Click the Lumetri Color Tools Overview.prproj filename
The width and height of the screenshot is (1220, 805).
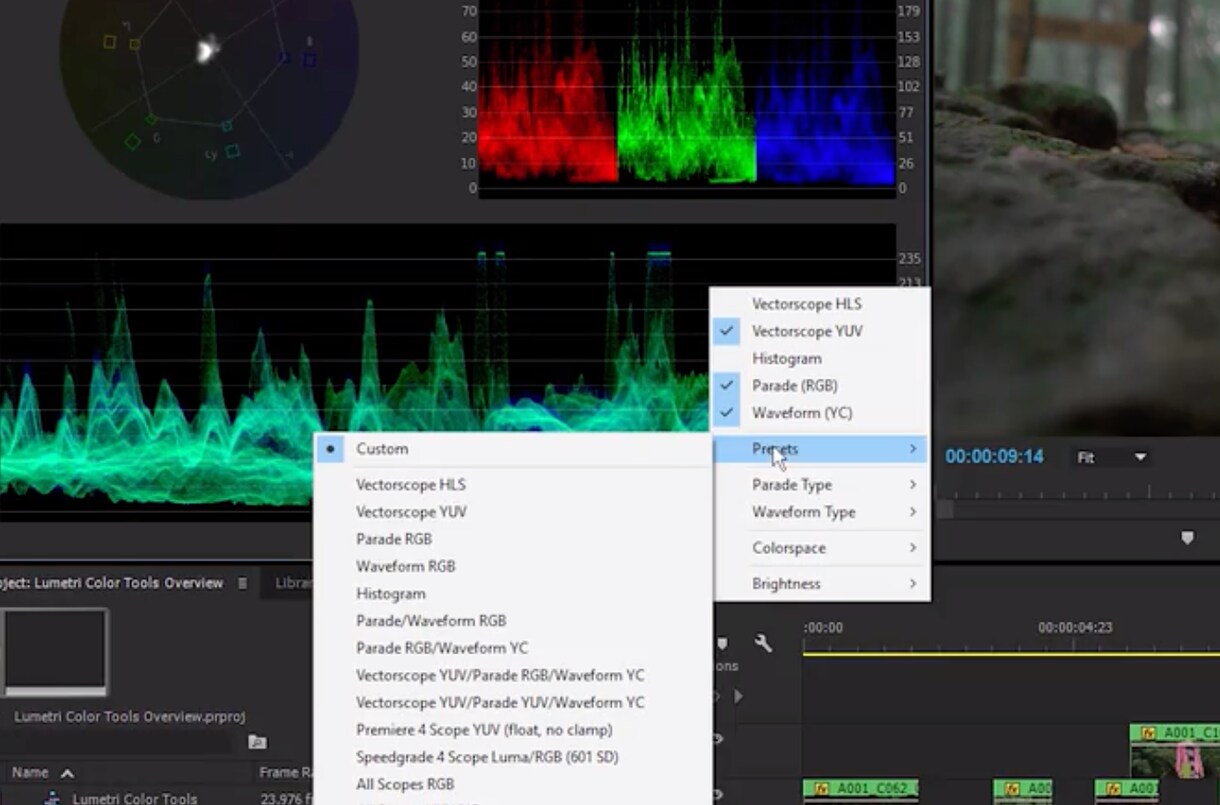pos(129,716)
